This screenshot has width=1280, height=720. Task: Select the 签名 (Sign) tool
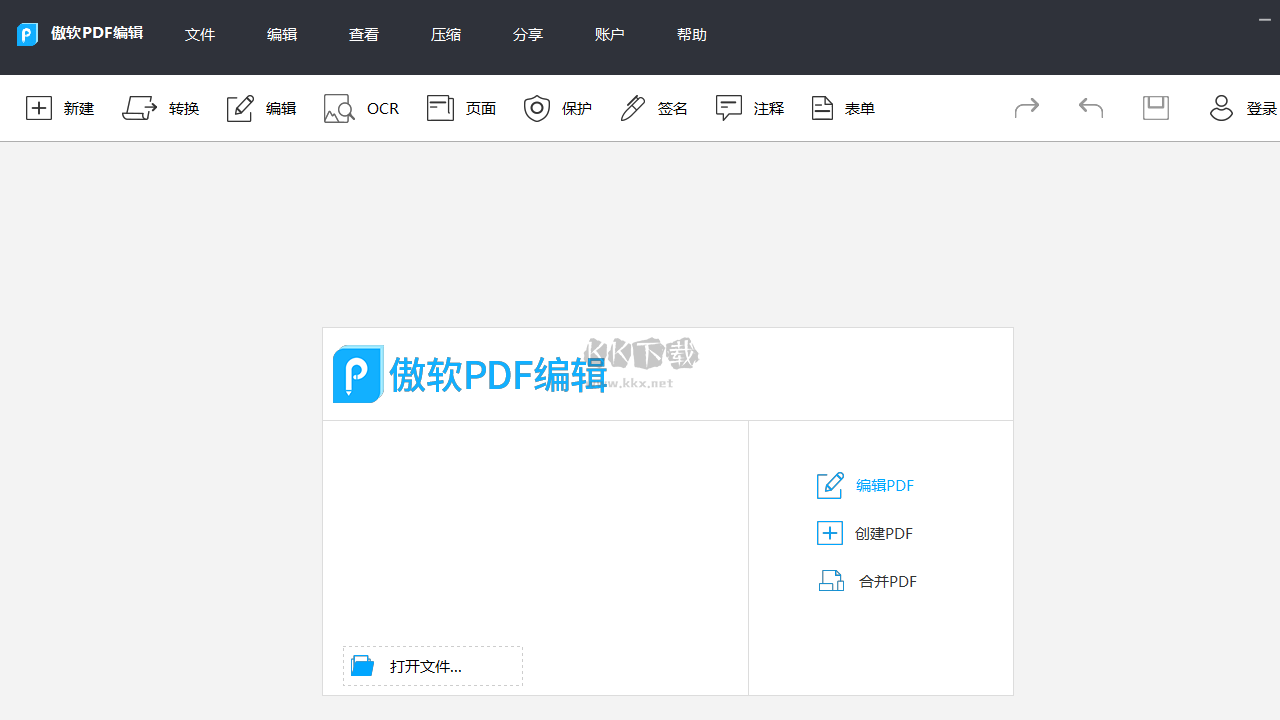(x=652, y=108)
